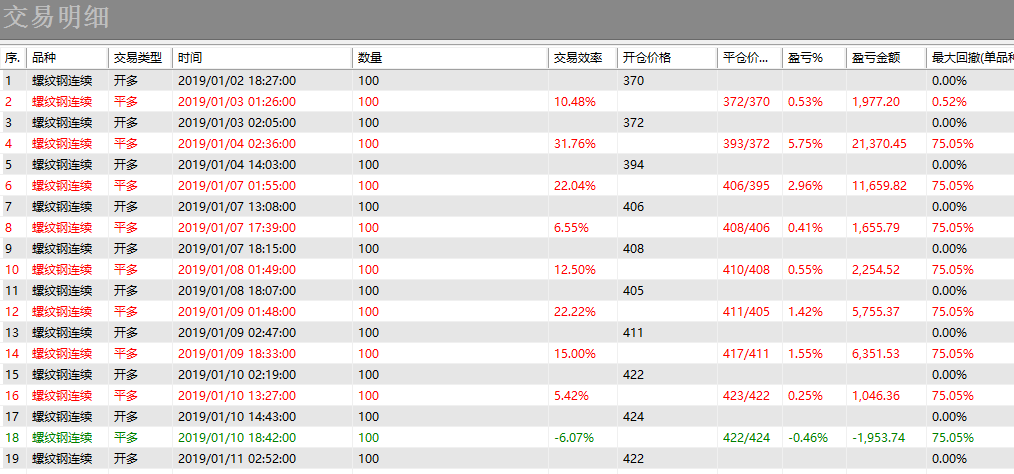Sort table by 时间 column header
Image resolution: width=1014 pixels, height=474 pixels.
point(262,58)
